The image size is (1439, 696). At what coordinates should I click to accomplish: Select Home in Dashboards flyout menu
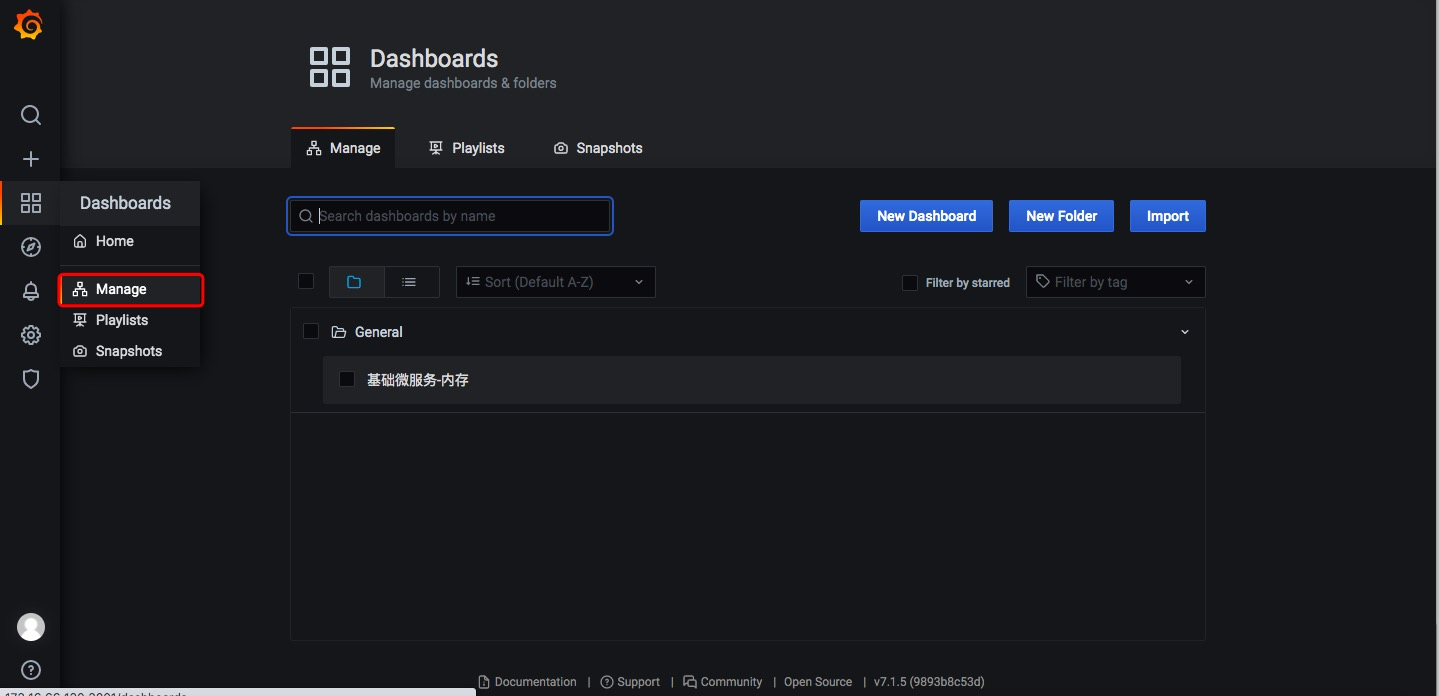click(x=130, y=241)
